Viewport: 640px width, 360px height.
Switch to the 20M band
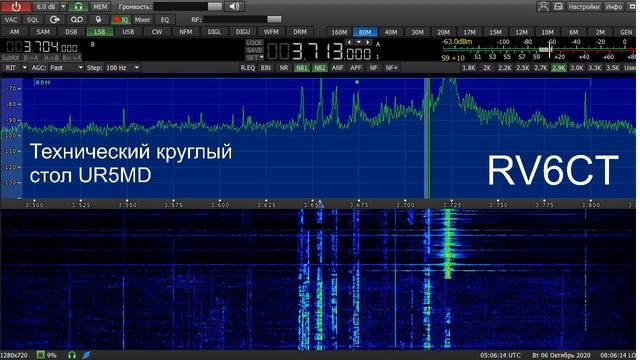443,32
